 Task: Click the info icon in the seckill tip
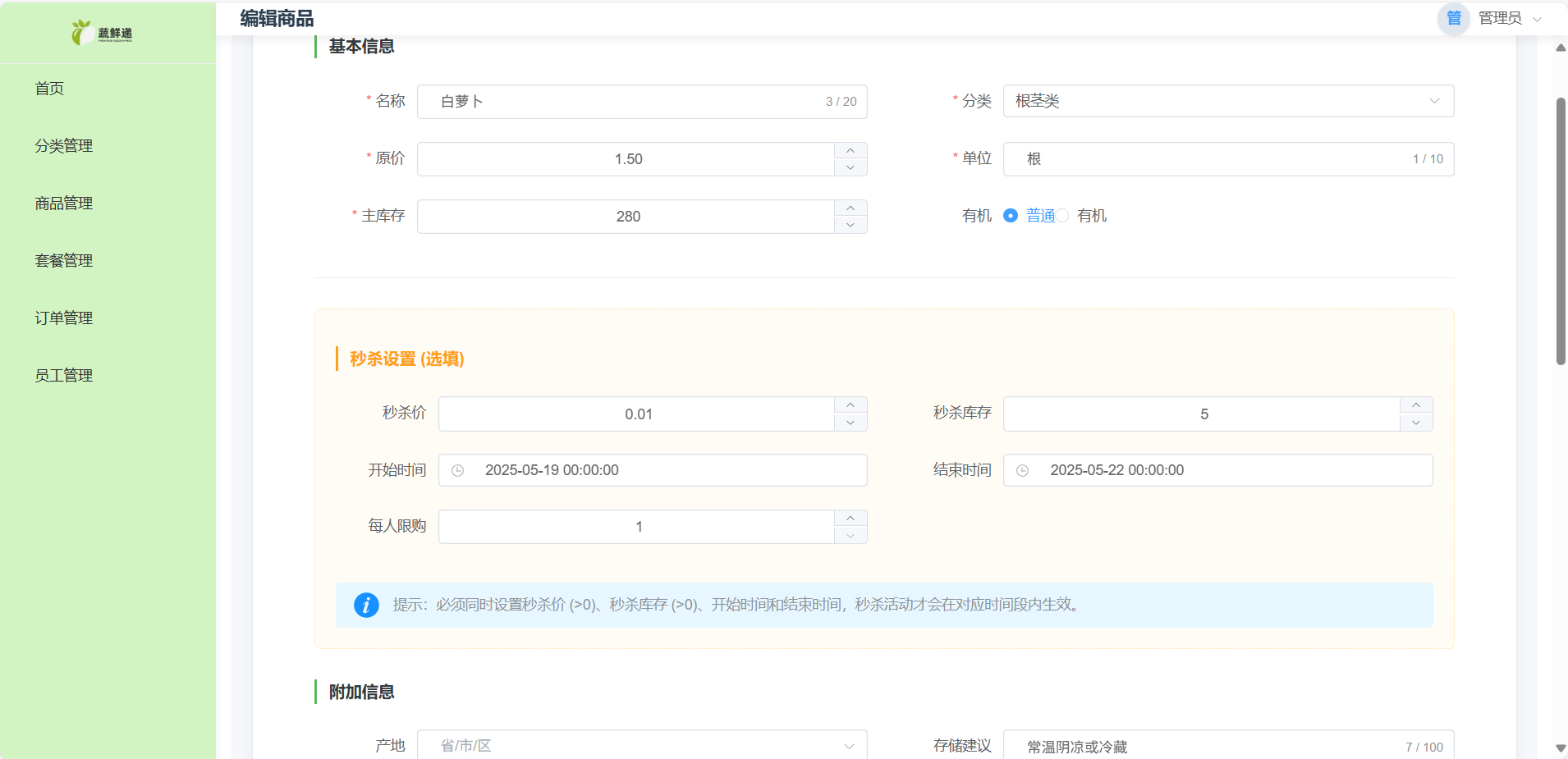(x=366, y=605)
